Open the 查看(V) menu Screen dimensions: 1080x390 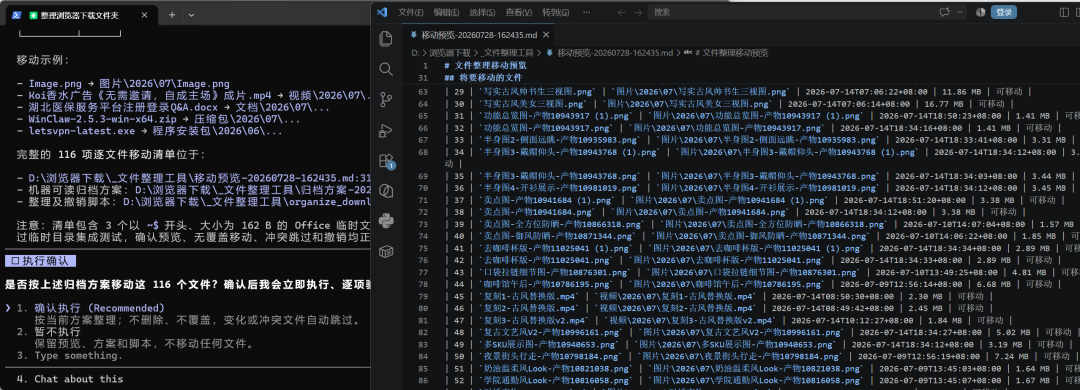point(519,12)
